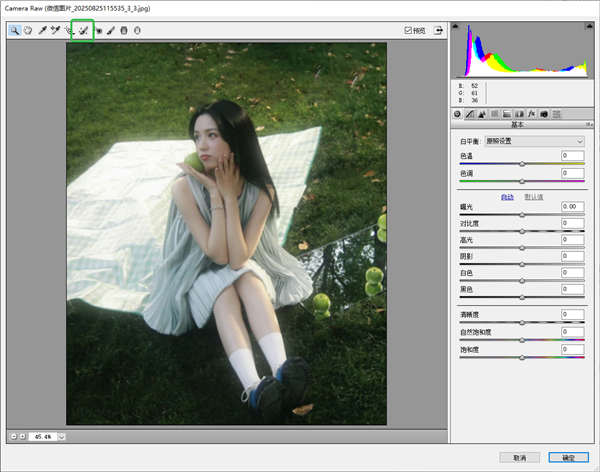This screenshot has width=600, height=472.
Task: Click the Red Eye Removal tool
Action: click(x=98, y=31)
